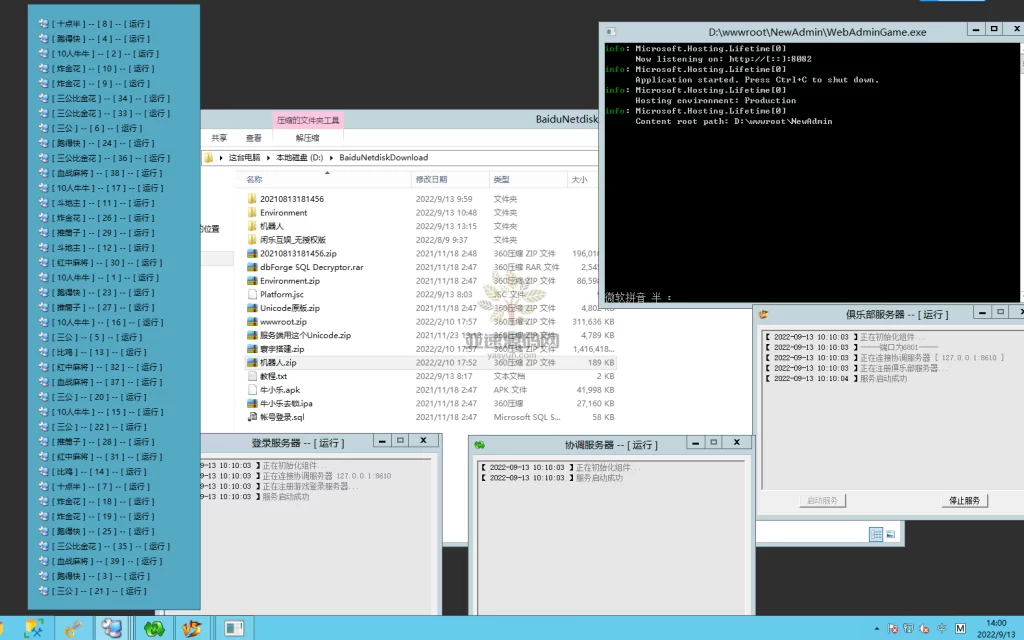The height and width of the screenshot is (640, 1024).
Task: Select the Environment folder icon
Action: click(253, 213)
